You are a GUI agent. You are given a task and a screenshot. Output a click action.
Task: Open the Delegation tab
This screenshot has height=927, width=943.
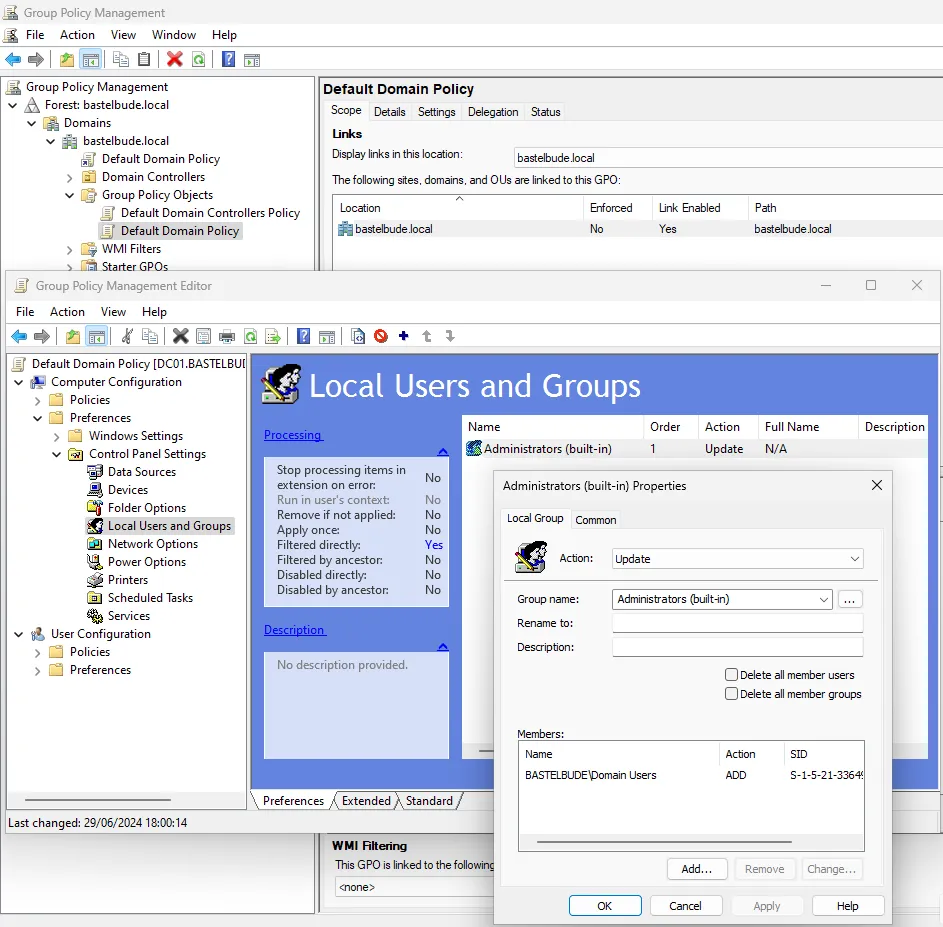tap(493, 112)
